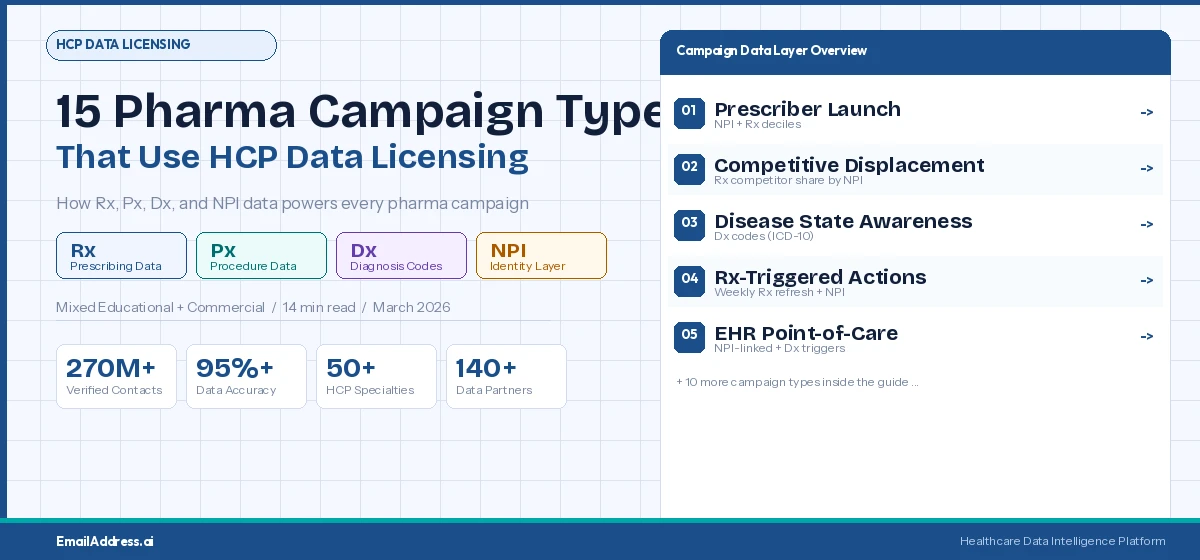
Task: Open Competitive Displacement via its arrow
Action: coord(1147,169)
